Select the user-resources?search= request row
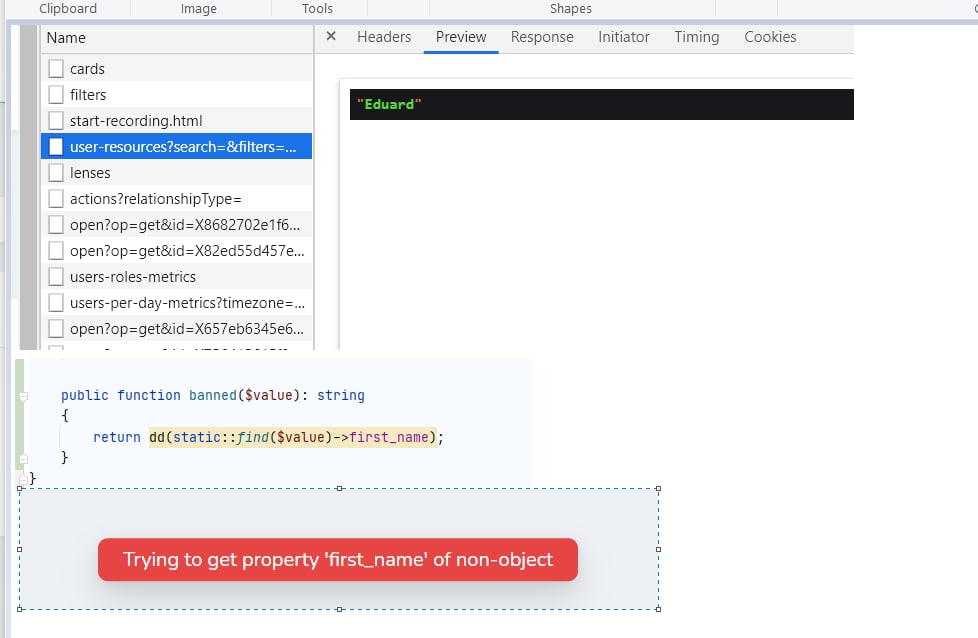 183,147
